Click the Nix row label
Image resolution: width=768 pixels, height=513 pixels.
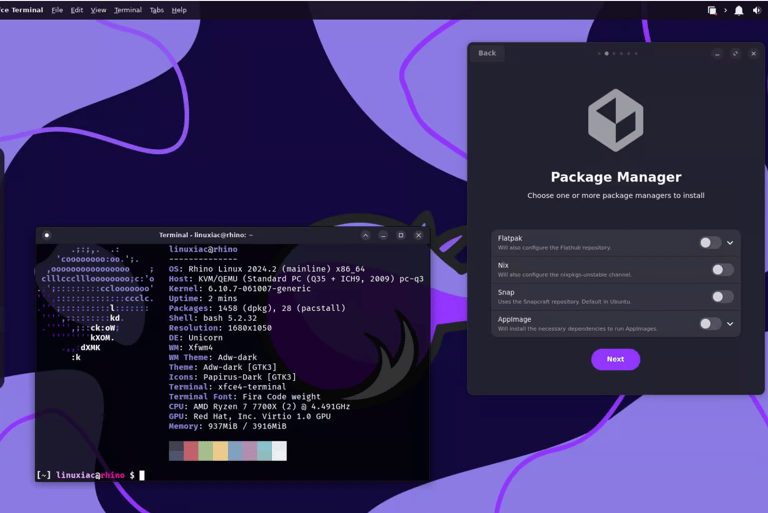[503, 265]
